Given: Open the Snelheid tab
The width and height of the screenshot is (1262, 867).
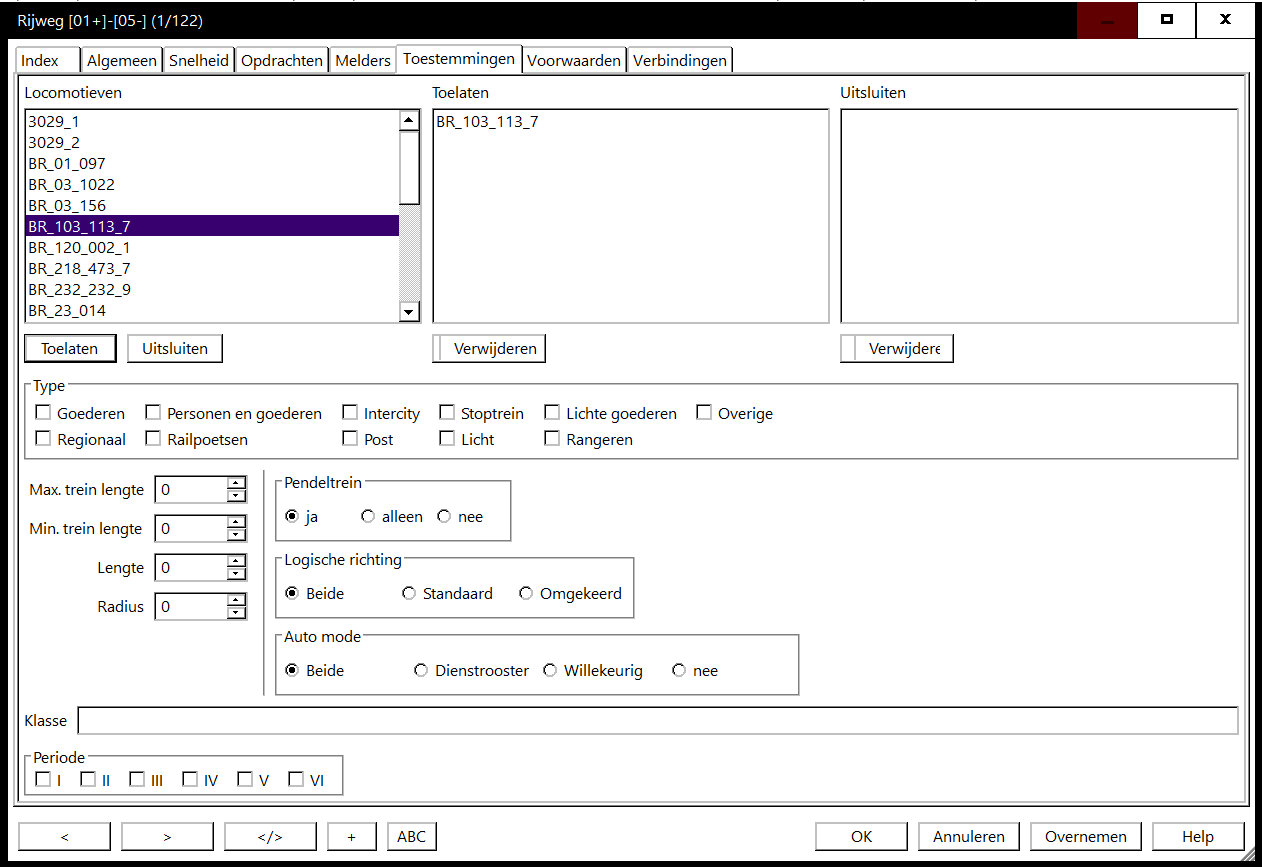Looking at the screenshot, I should [x=198, y=61].
